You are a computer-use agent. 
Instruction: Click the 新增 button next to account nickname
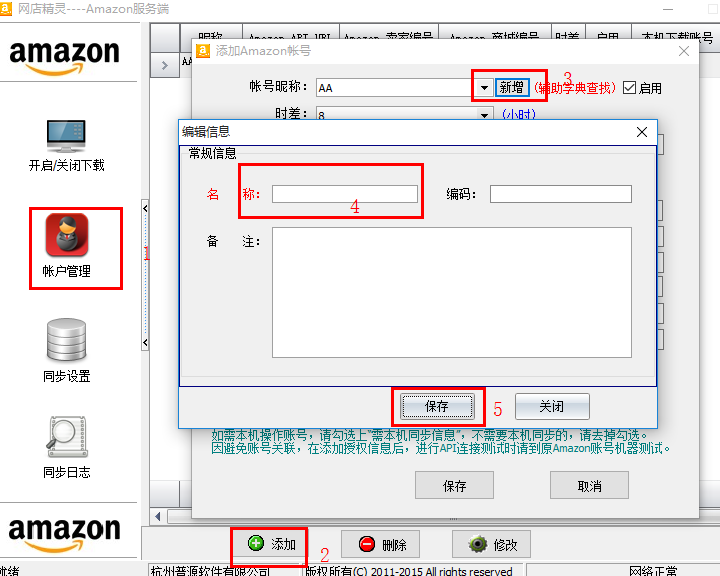pos(512,87)
